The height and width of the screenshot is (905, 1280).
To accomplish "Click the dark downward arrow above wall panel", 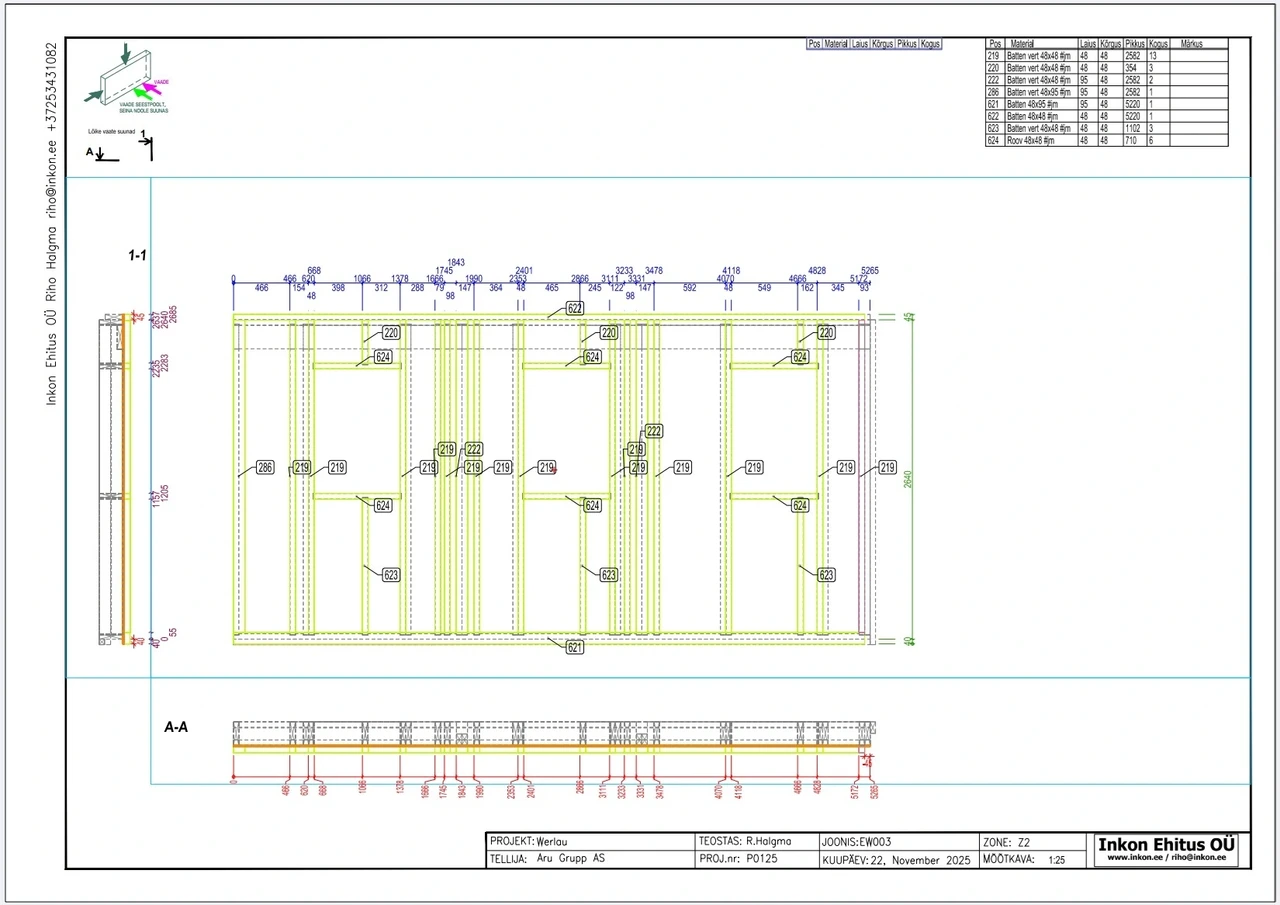I will click(x=124, y=52).
